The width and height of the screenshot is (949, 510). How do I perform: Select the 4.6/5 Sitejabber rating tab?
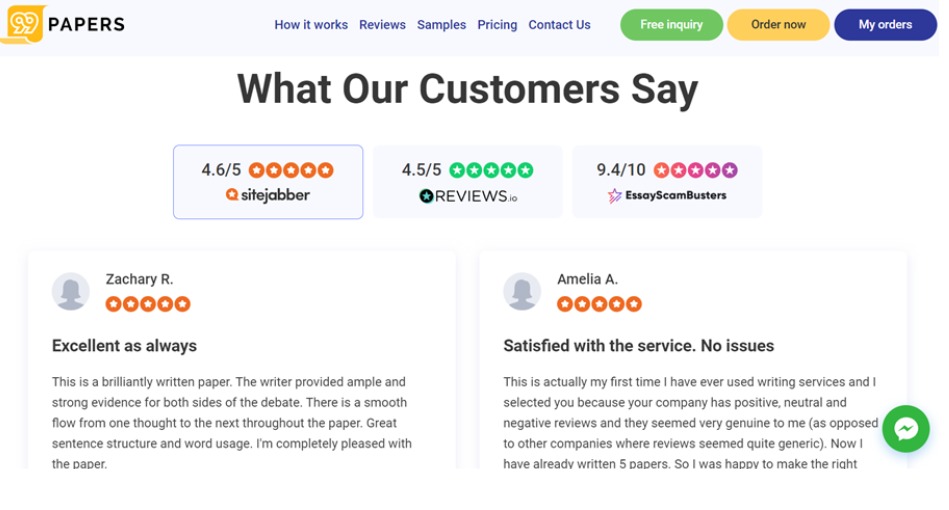coord(268,181)
